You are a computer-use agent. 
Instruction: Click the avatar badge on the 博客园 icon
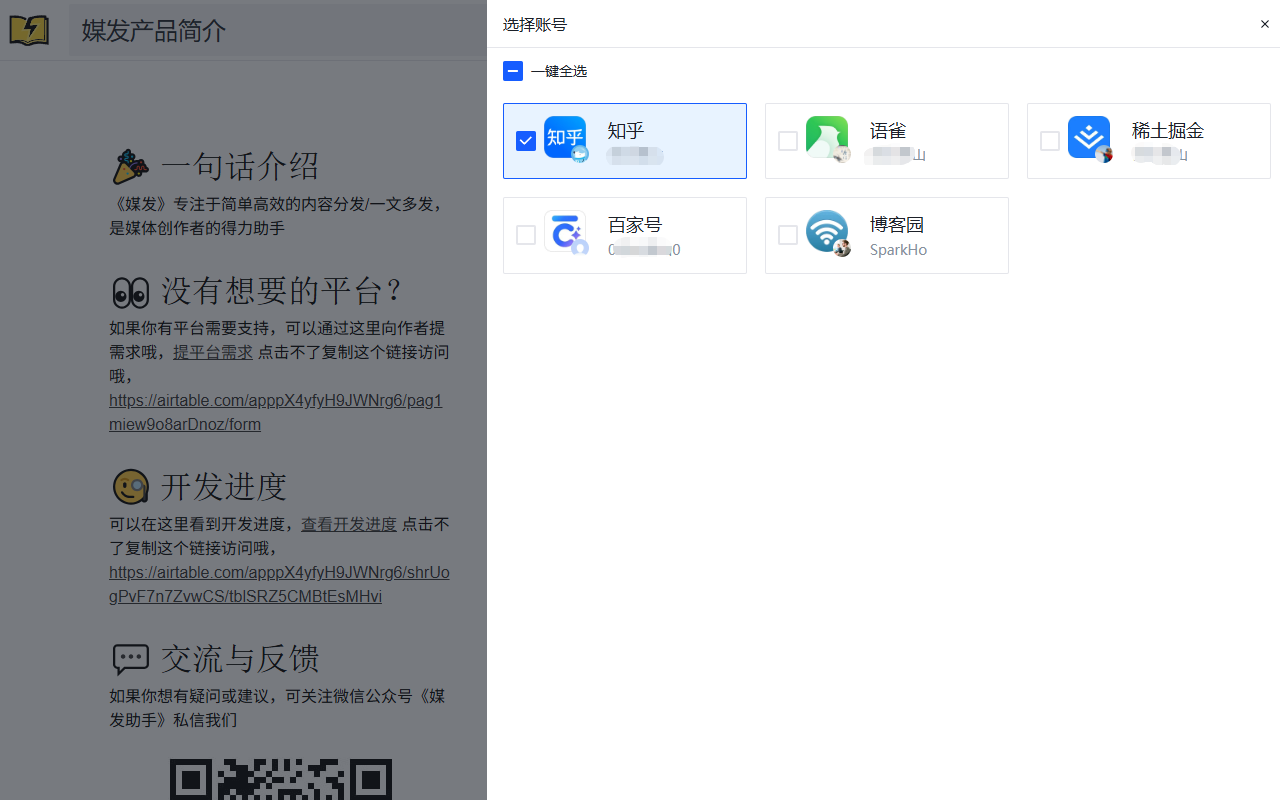point(842,250)
